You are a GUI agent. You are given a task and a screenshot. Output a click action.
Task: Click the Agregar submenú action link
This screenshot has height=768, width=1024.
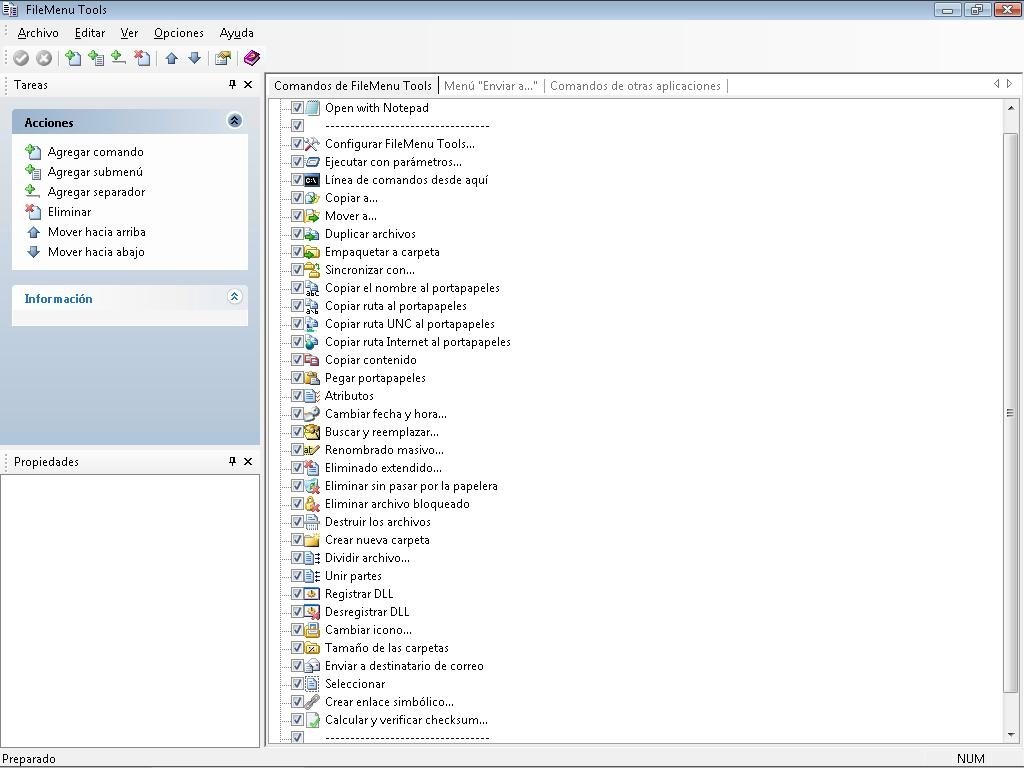pyautogui.click(x=95, y=172)
